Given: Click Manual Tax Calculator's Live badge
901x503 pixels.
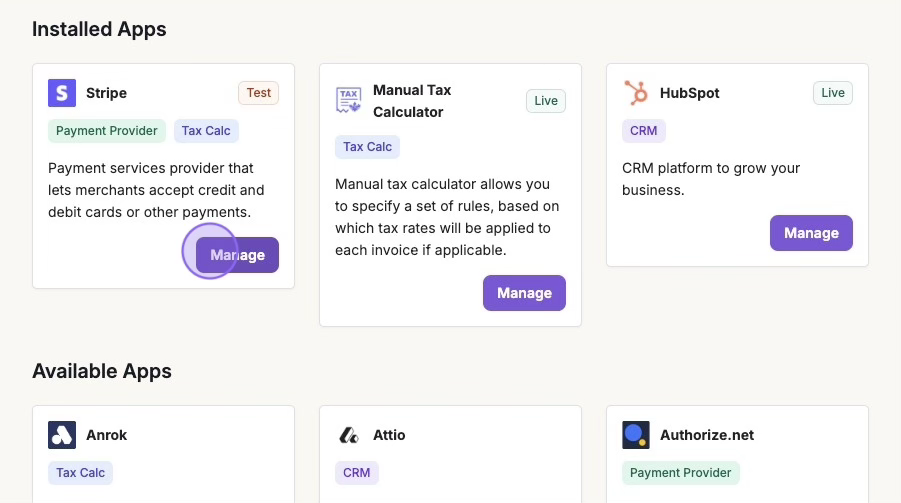Looking at the screenshot, I should [x=546, y=100].
